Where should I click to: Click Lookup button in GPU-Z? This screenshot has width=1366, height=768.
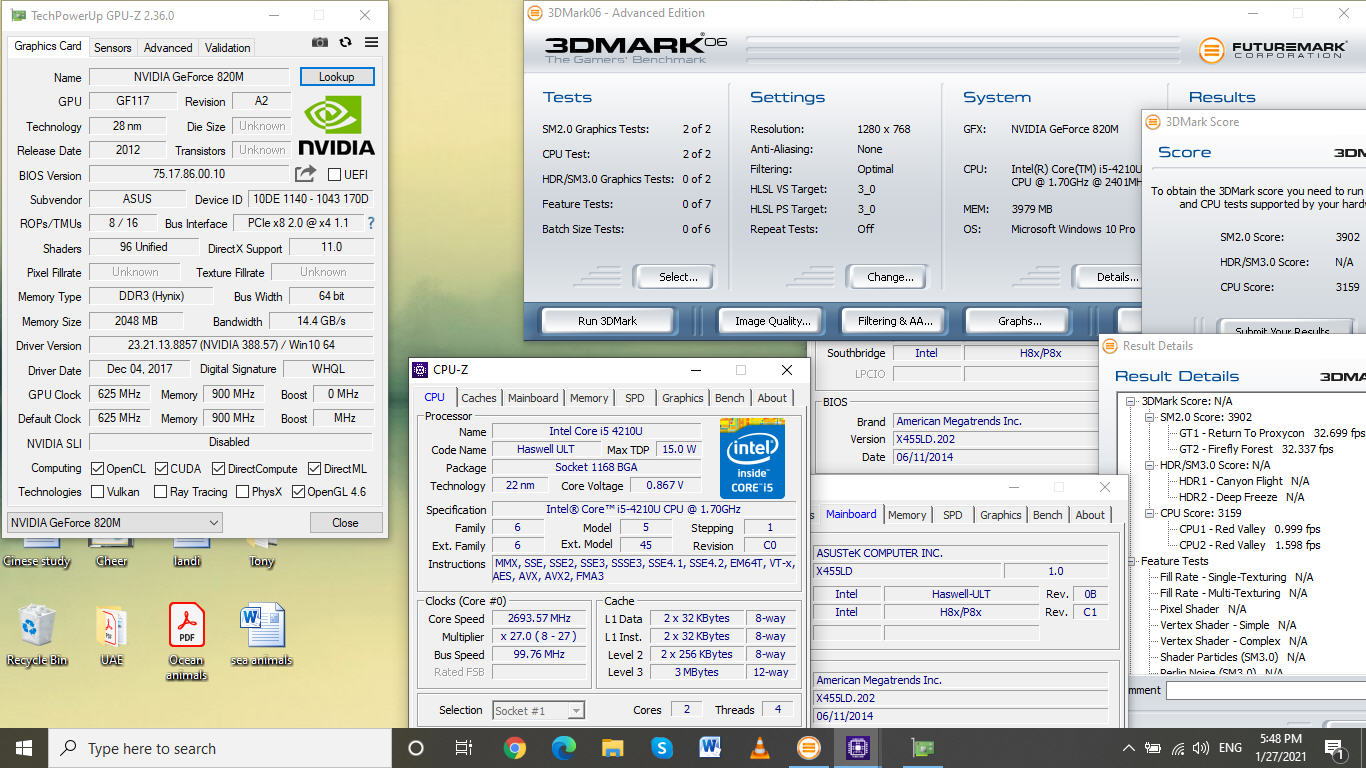click(x=337, y=77)
